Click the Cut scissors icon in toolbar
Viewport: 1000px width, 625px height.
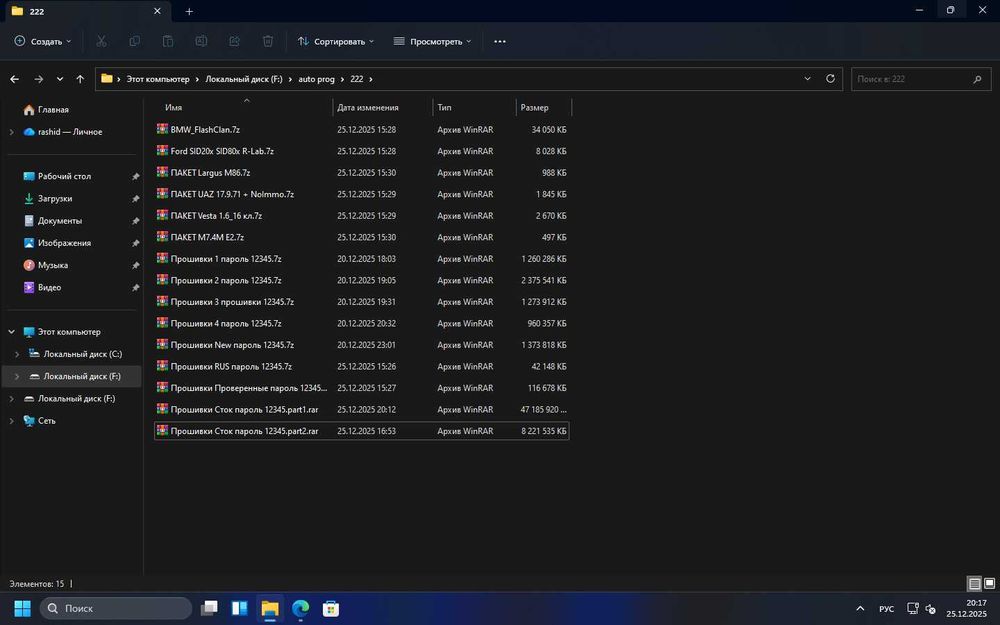pyautogui.click(x=101, y=41)
